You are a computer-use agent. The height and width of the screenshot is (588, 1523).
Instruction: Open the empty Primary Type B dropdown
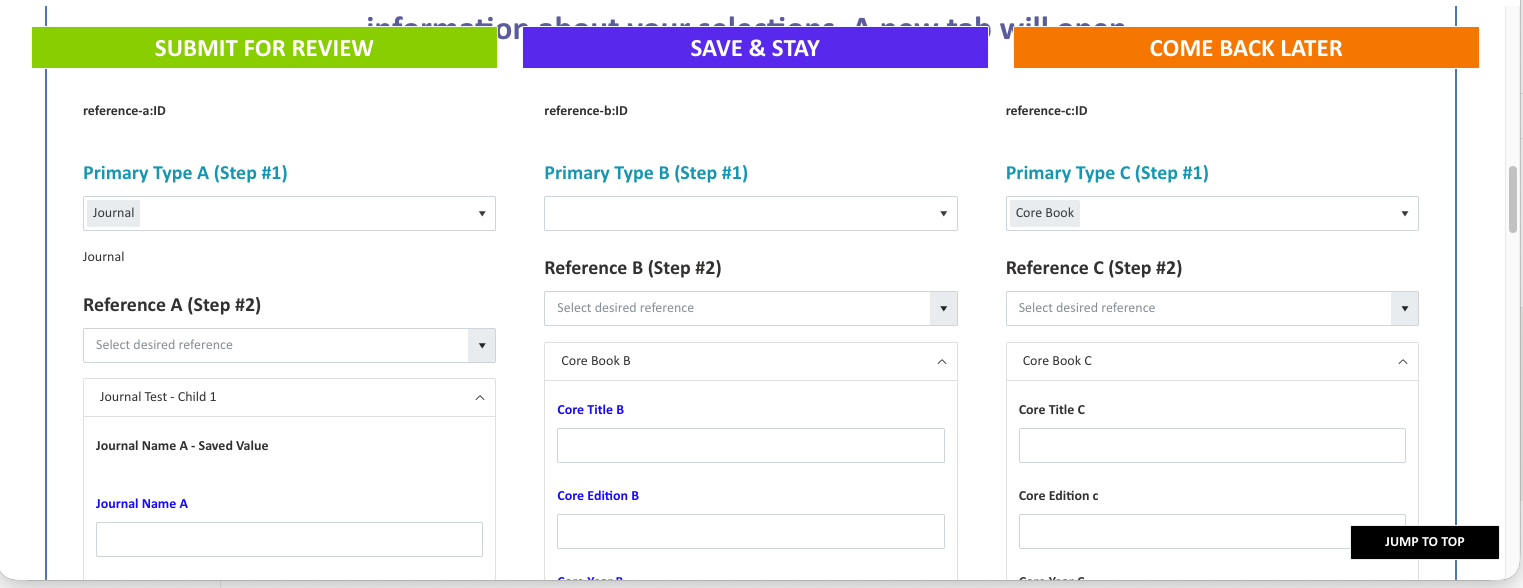(750, 213)
